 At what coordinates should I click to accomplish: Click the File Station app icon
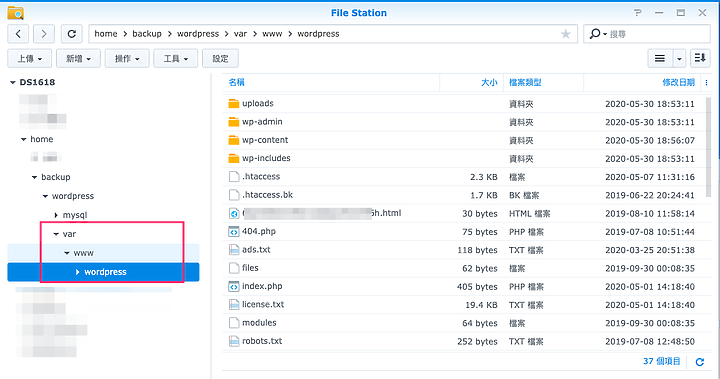[16, 13]
